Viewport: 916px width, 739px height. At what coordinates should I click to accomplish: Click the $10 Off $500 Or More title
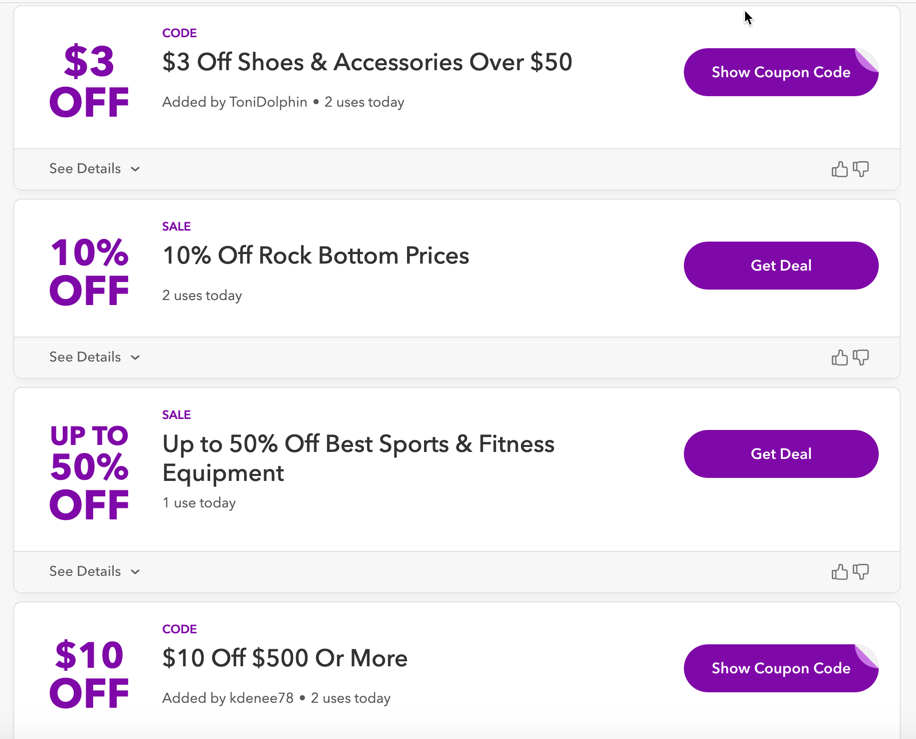point(285,658)
